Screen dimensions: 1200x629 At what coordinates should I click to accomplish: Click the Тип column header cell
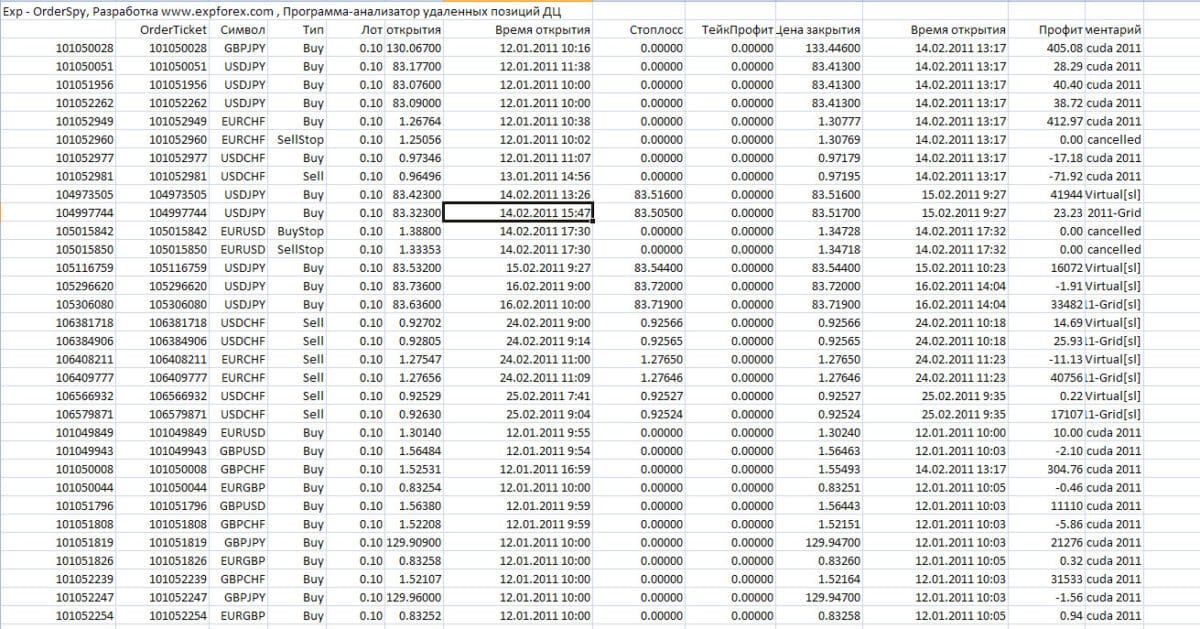point(312,30)
